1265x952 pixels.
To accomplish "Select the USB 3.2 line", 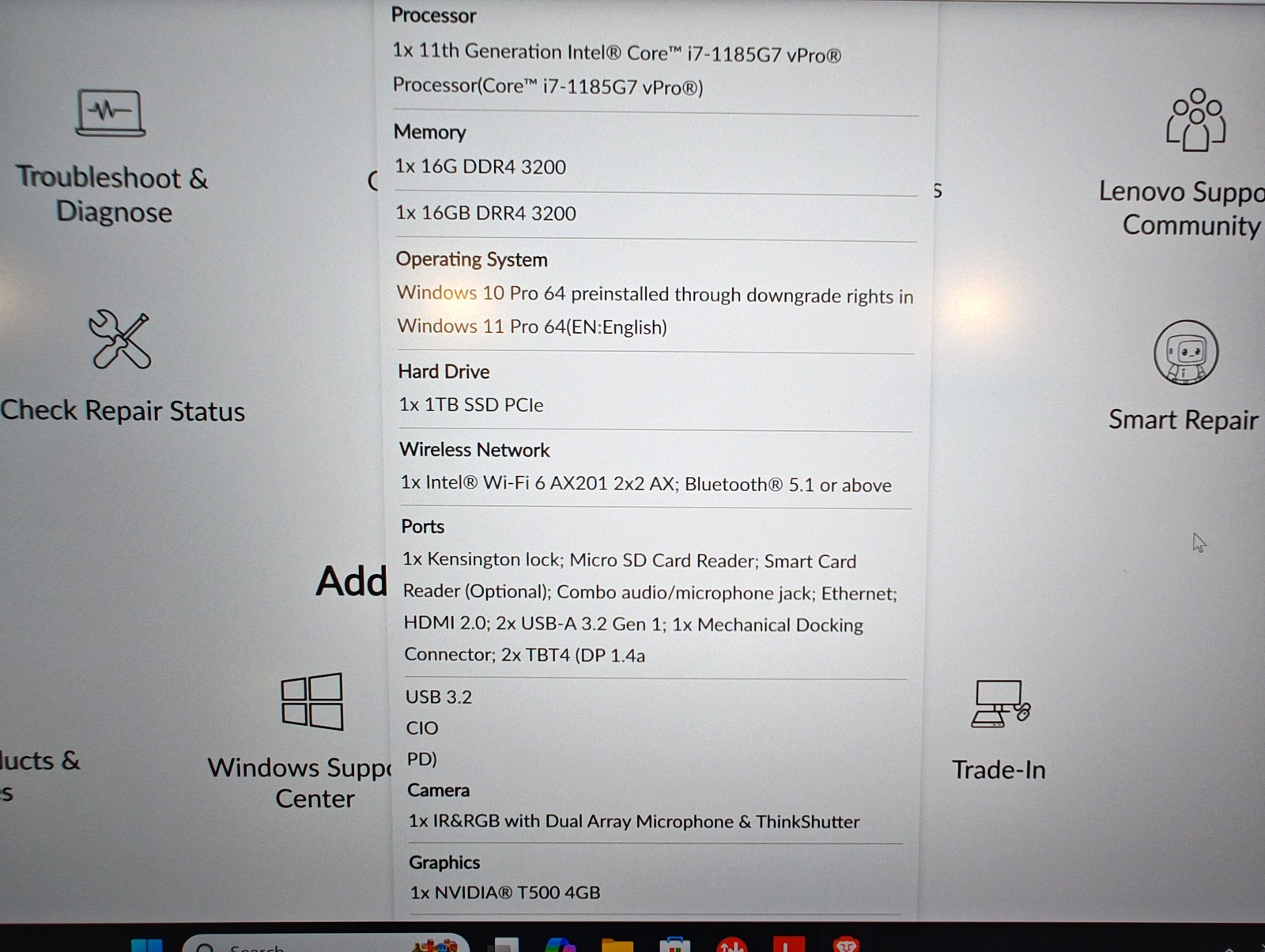I will (x=439, y=697).
